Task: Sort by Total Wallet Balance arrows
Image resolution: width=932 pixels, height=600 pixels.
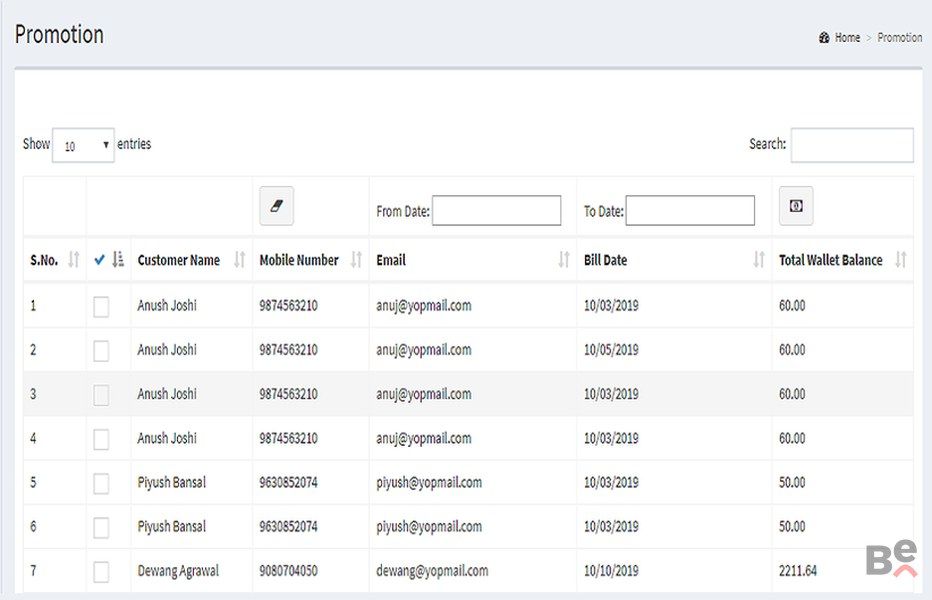Action: [900, 260]
